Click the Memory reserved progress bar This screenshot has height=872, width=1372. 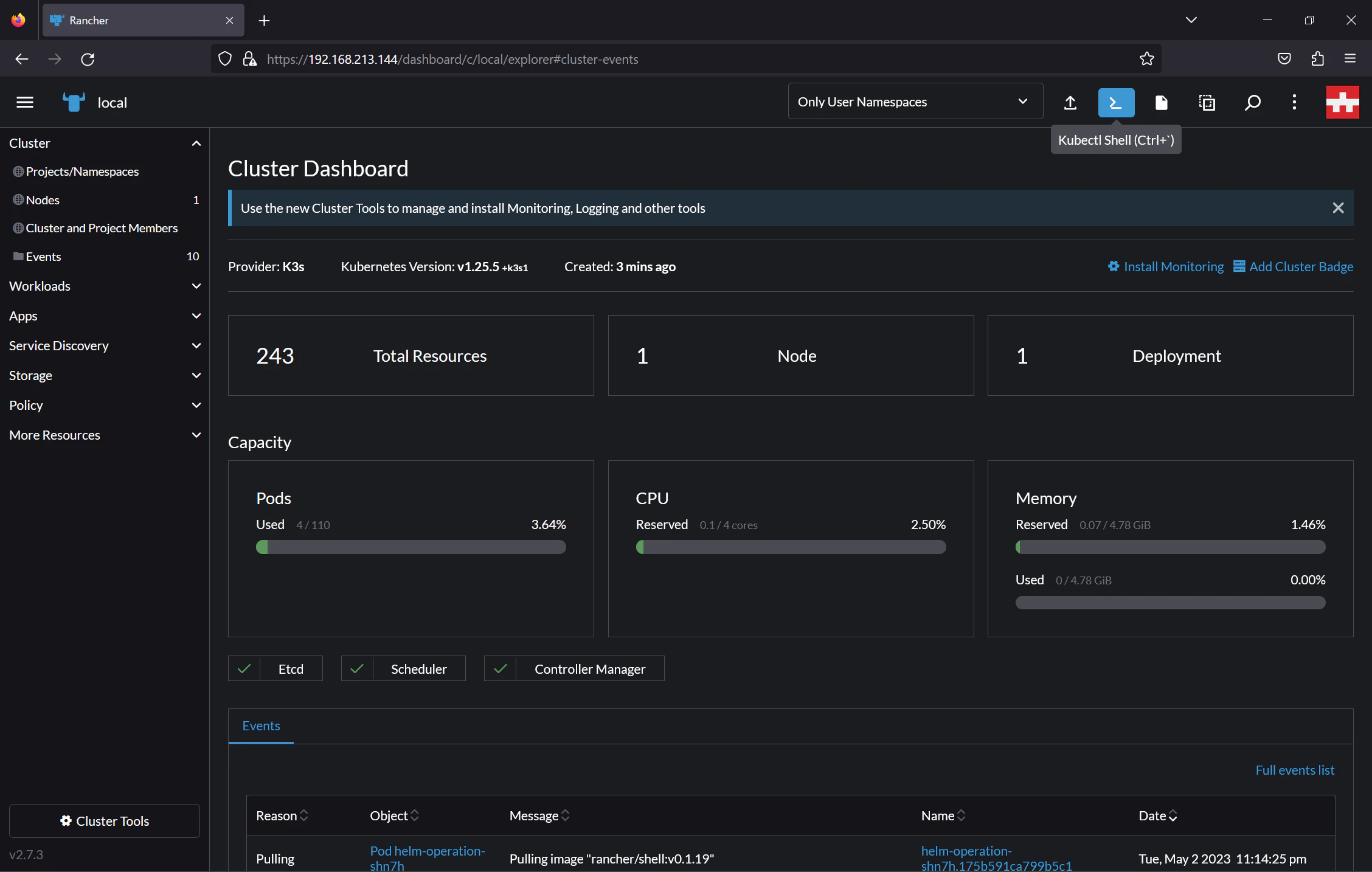click(x=1170, y=547)
